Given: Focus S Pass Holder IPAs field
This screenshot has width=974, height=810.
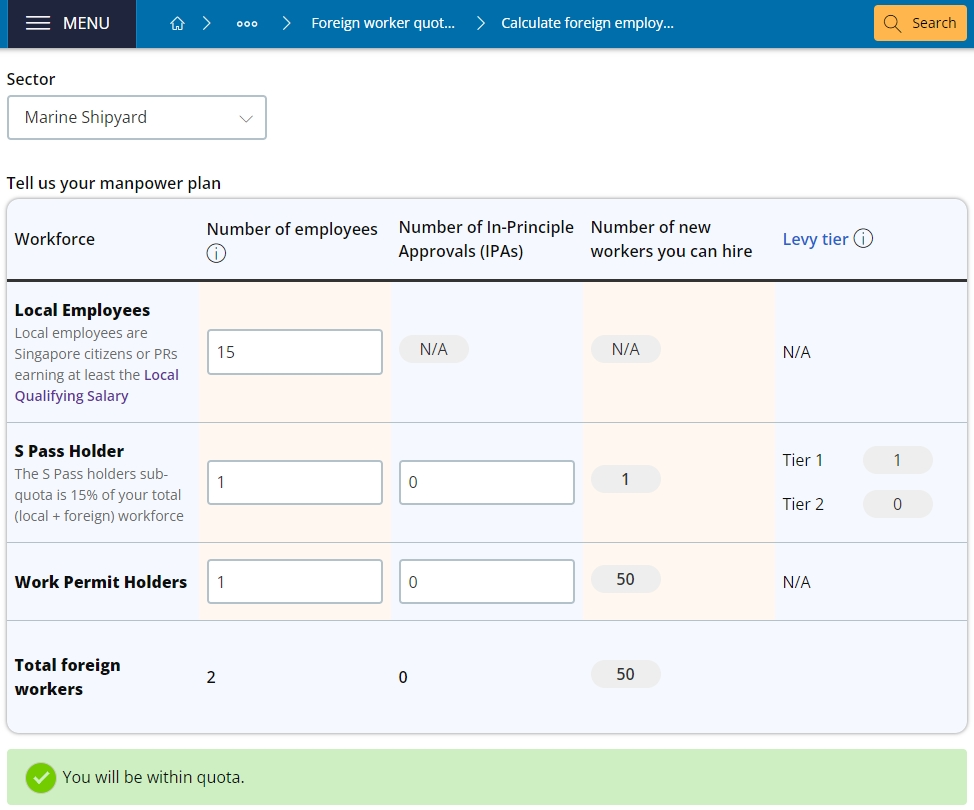Looking at the screenshot, I should 486,483.
